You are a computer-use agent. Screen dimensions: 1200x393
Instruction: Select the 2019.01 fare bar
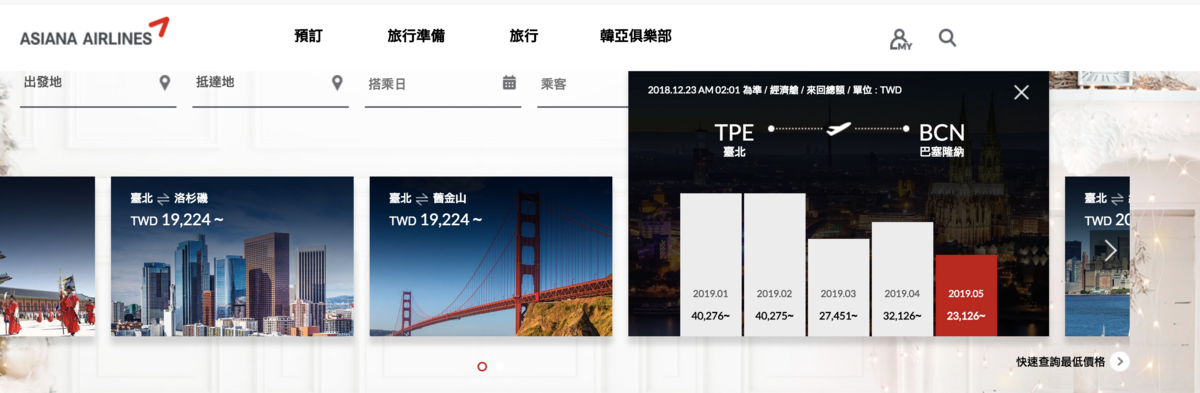(711, 265)
